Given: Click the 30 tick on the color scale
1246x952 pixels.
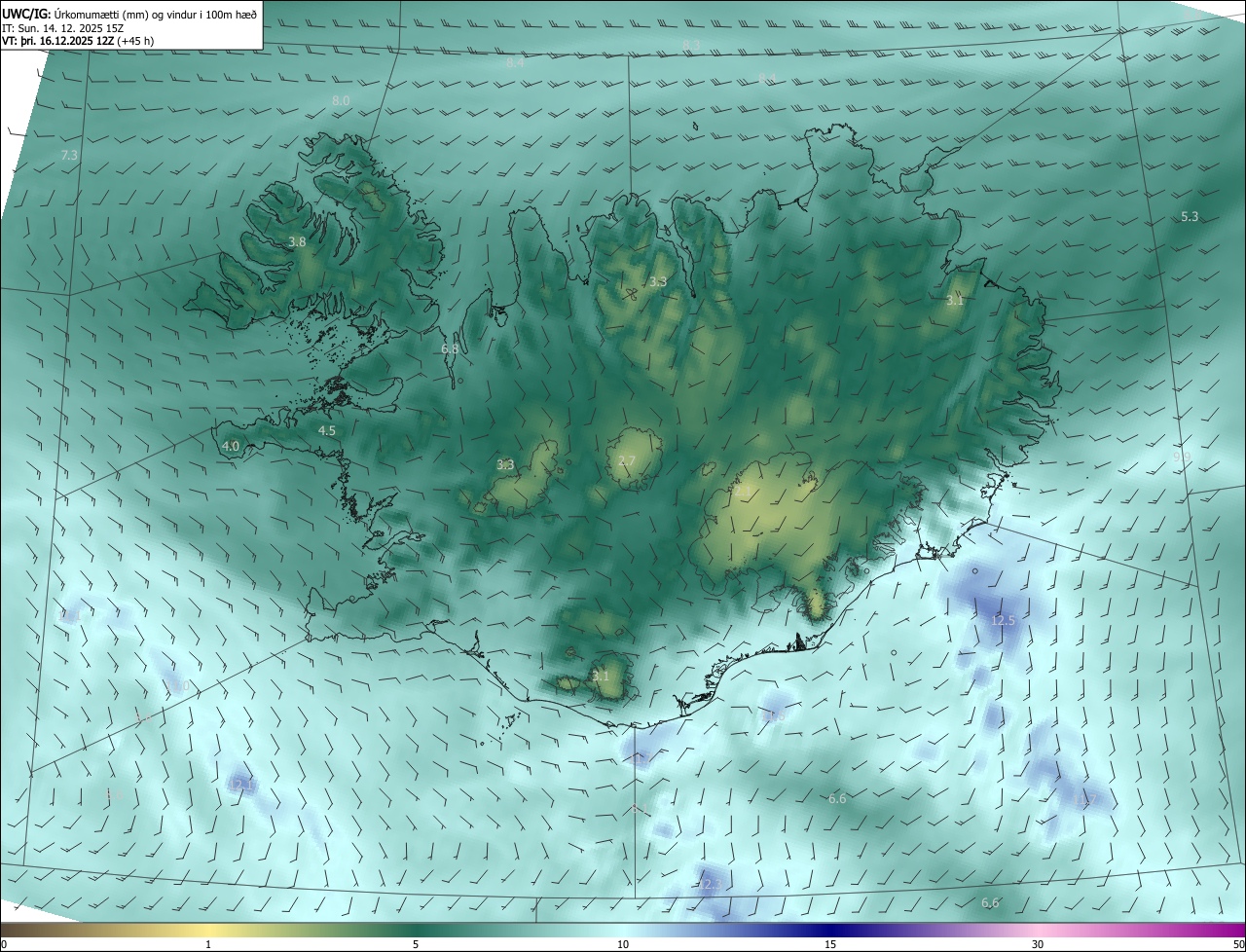Looking at the screenshot, I should click(x=1038, y=944).
